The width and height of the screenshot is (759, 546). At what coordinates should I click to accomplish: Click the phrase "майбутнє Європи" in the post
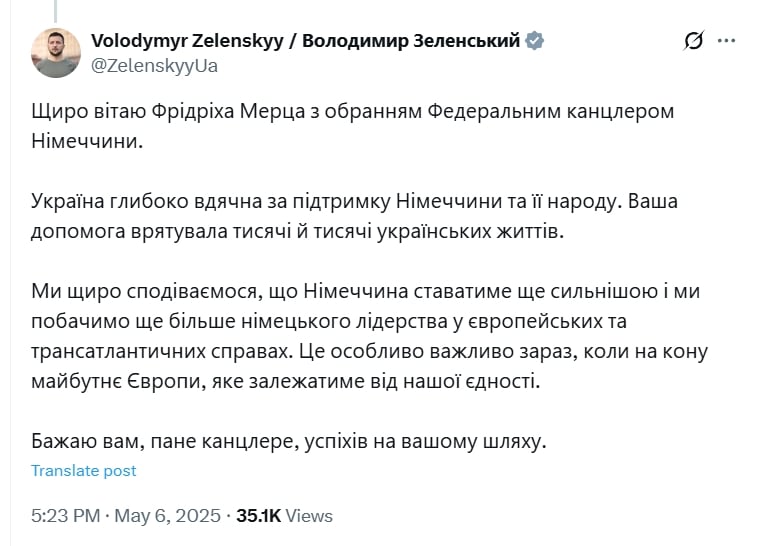116,382
